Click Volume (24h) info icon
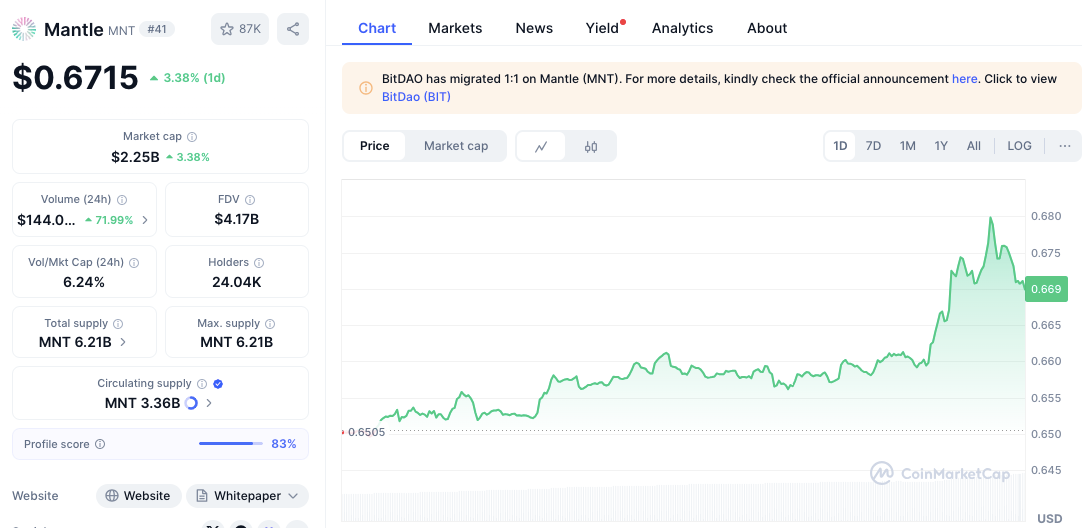The image size is (1082, 528). pyautogui.click(x=122, y=199)
